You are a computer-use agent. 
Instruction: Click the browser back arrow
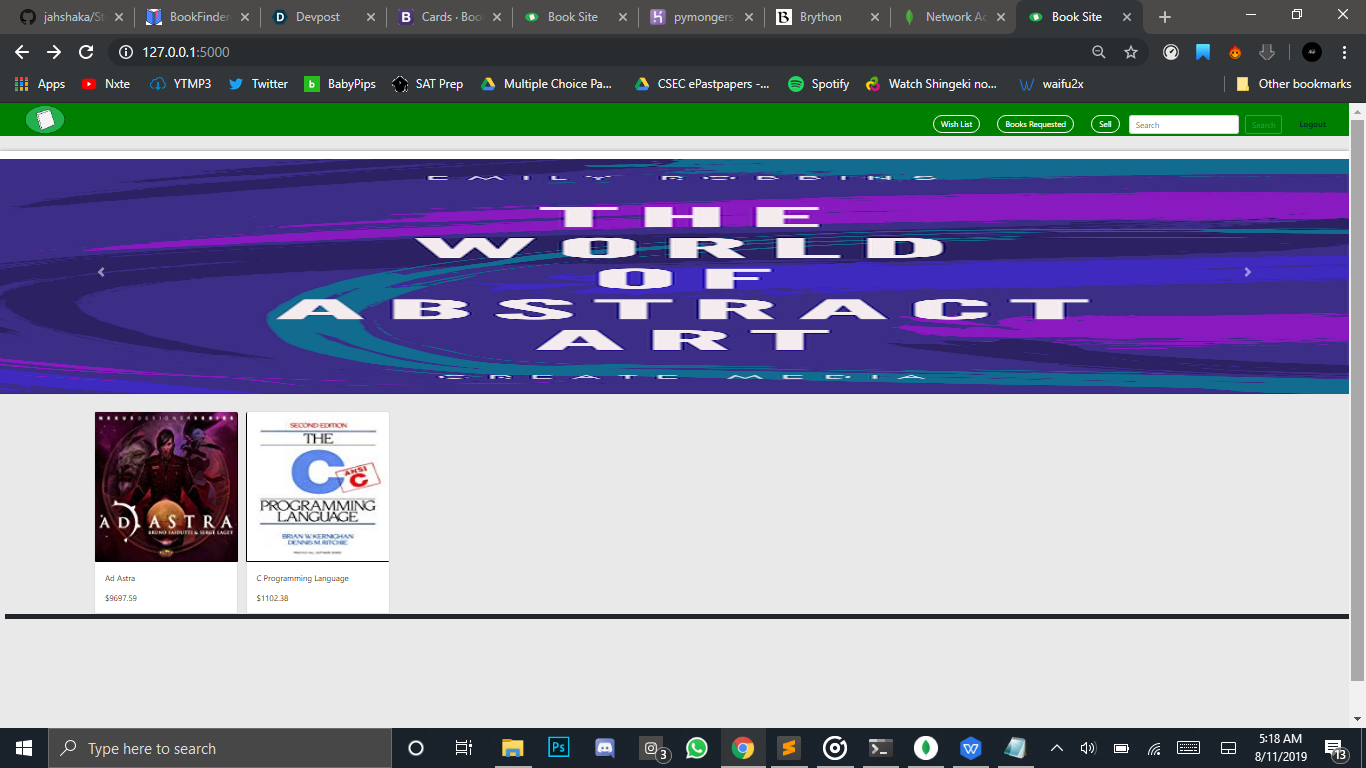click(x=22, y=52)
